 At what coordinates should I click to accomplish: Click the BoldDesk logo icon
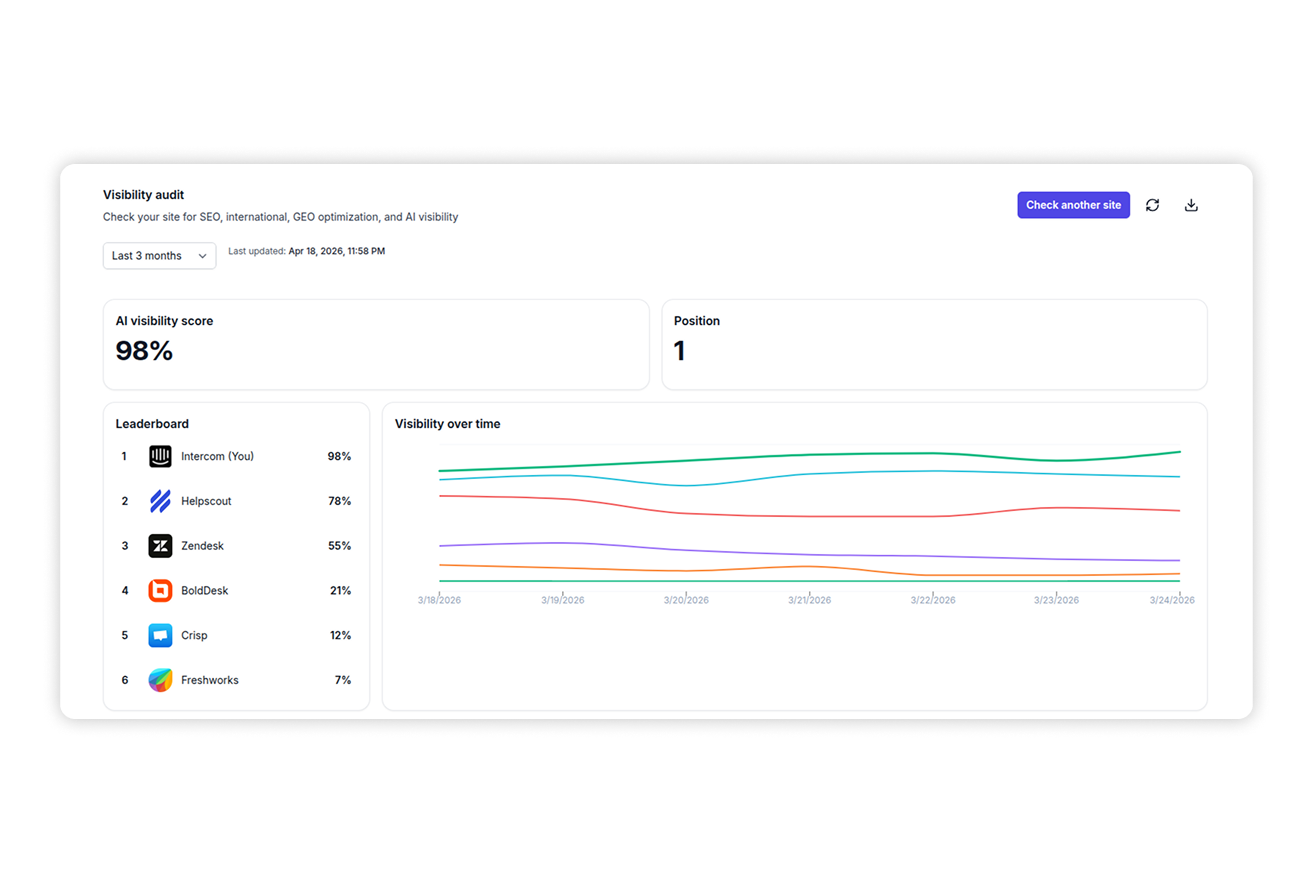(160, 590)
